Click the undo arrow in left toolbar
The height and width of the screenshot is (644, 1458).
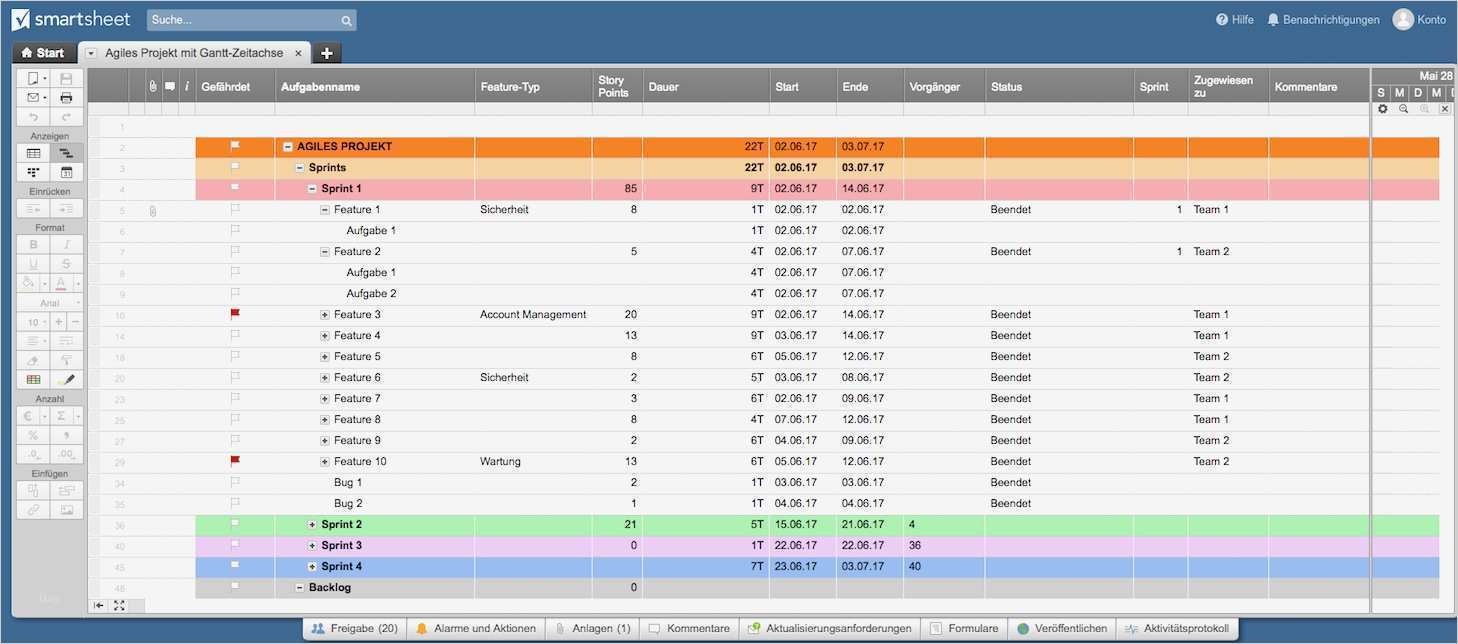tap(33, 117)
